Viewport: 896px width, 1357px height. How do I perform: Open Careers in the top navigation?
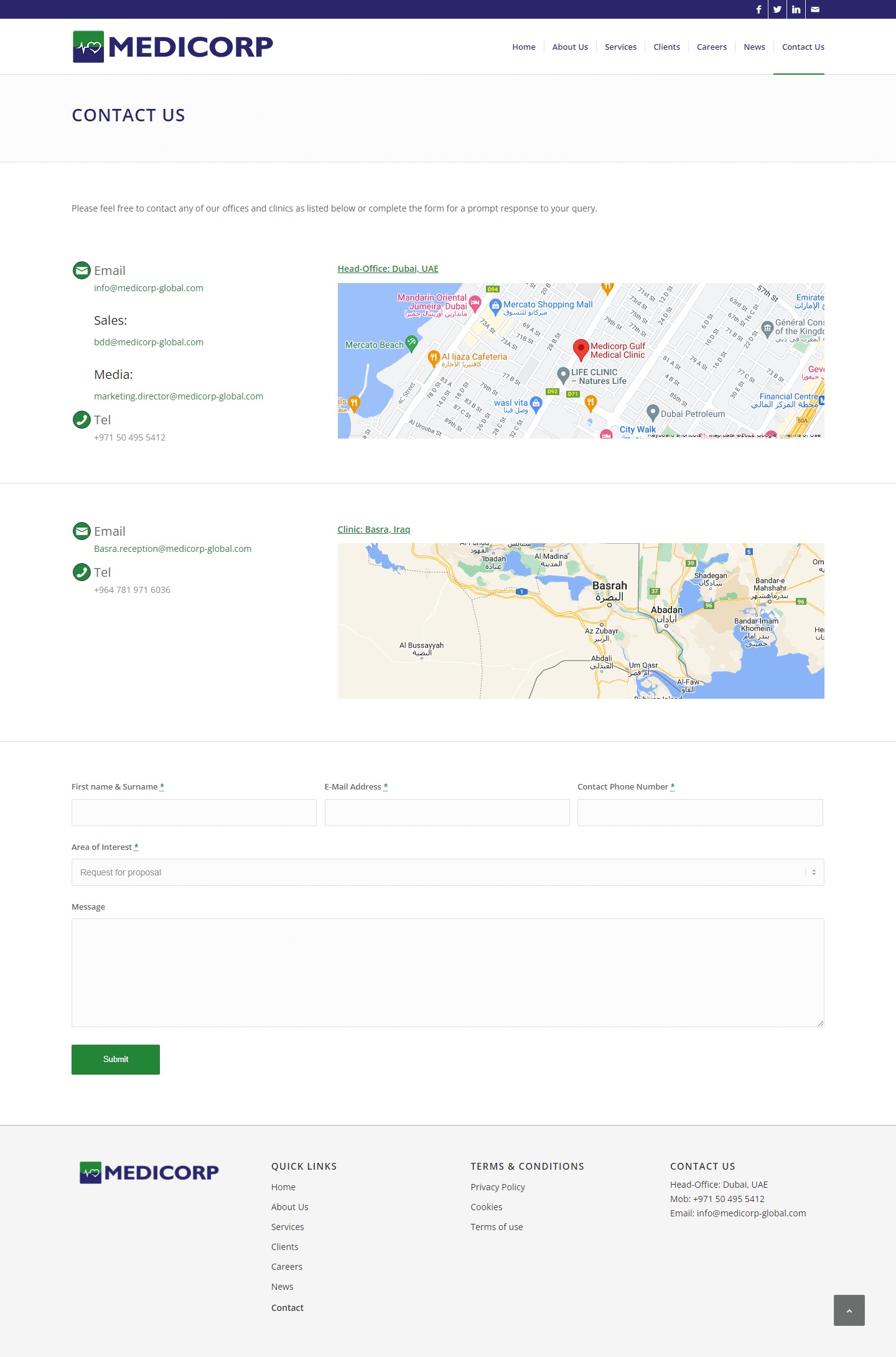[712, 47]
